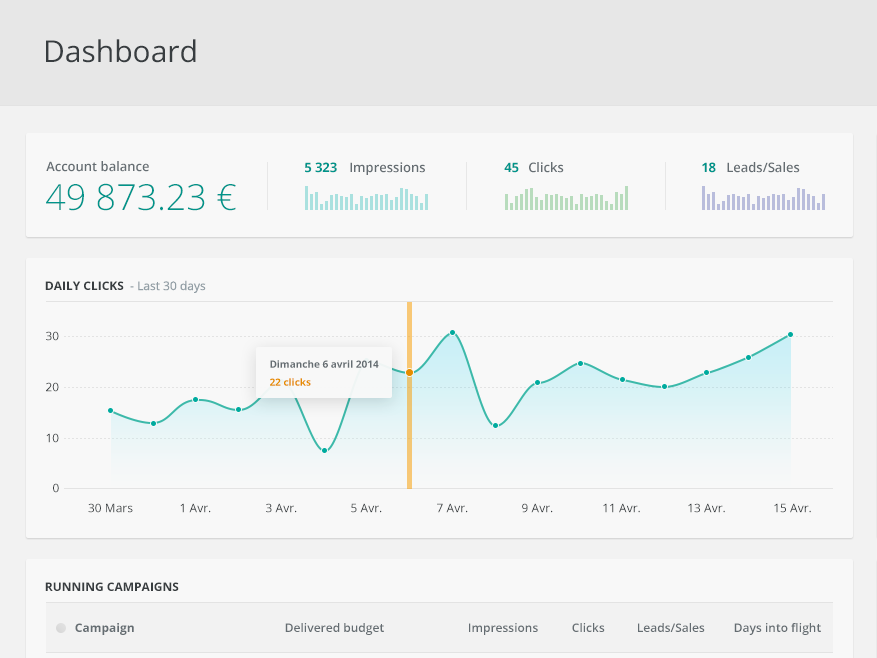Click the Leads/Sales label in stats card
This screenshot has width=877, height=658.
(763, 167)
